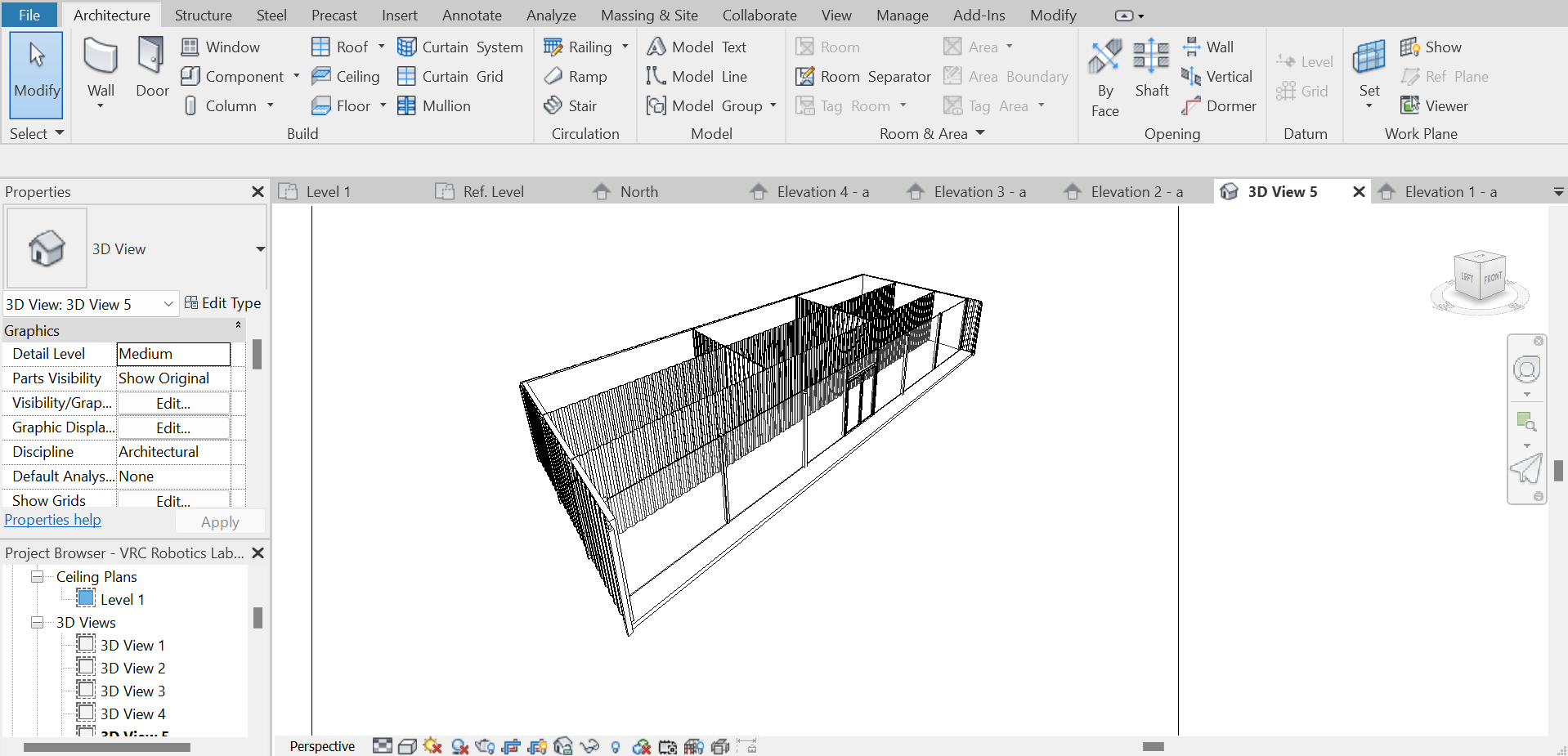This screenshot has height=756, width=1568.
Task: Open the work plane Viewer
Action: [x=1434, y=105]
